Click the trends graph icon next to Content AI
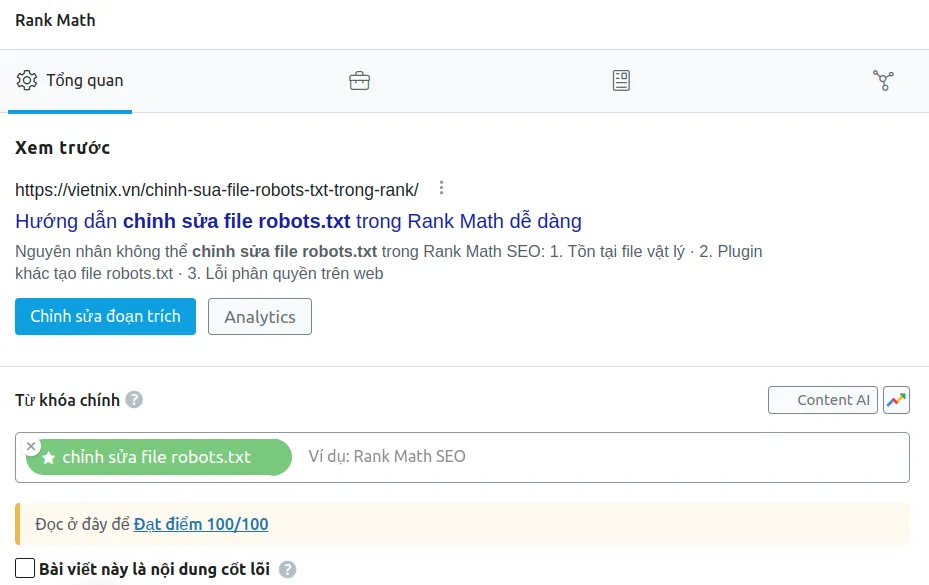Image resolution: width=929 pixels, height=585 pixels. point(896,399)
